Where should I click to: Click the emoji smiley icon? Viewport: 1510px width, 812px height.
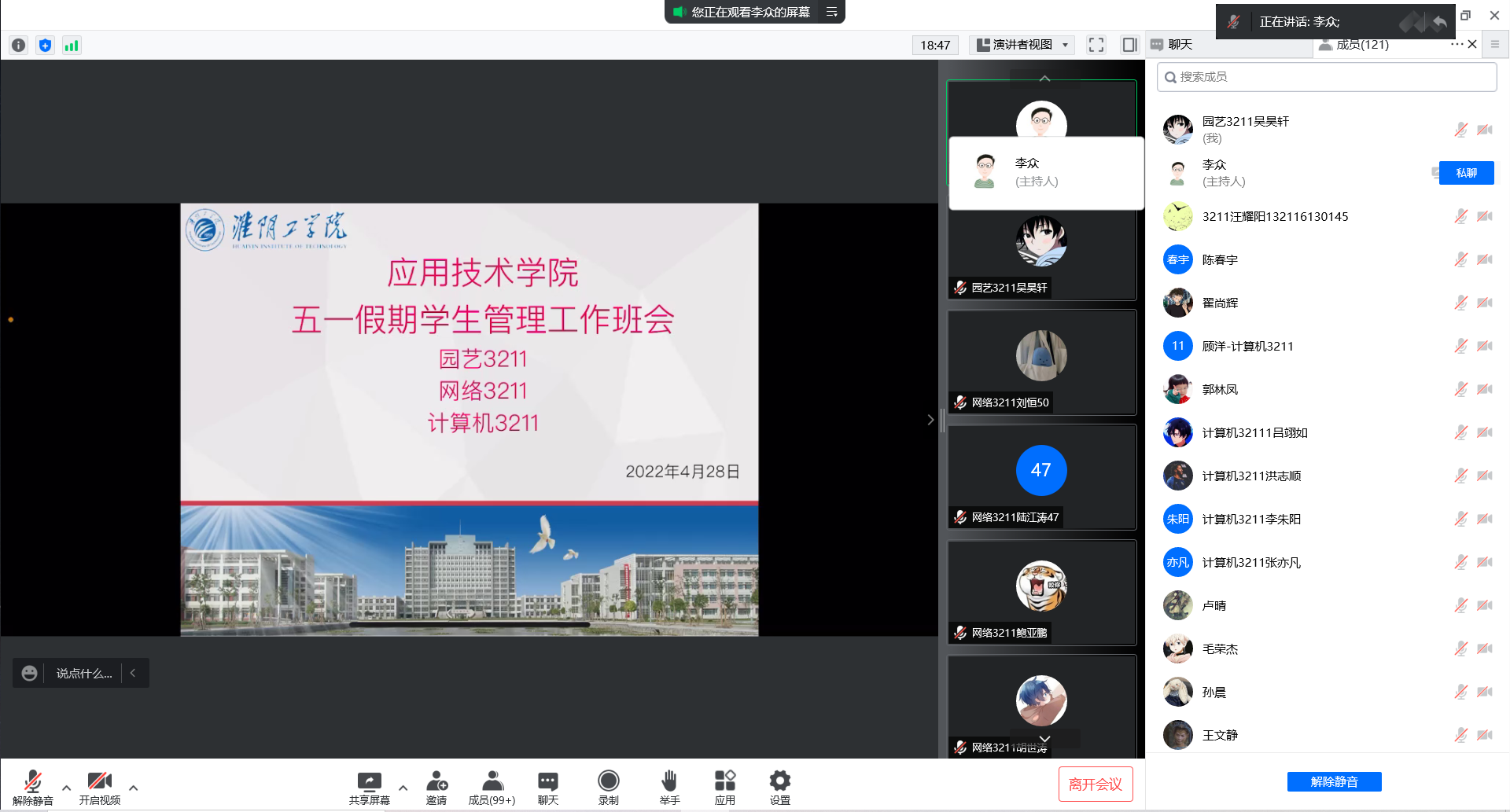coord(29,673)
